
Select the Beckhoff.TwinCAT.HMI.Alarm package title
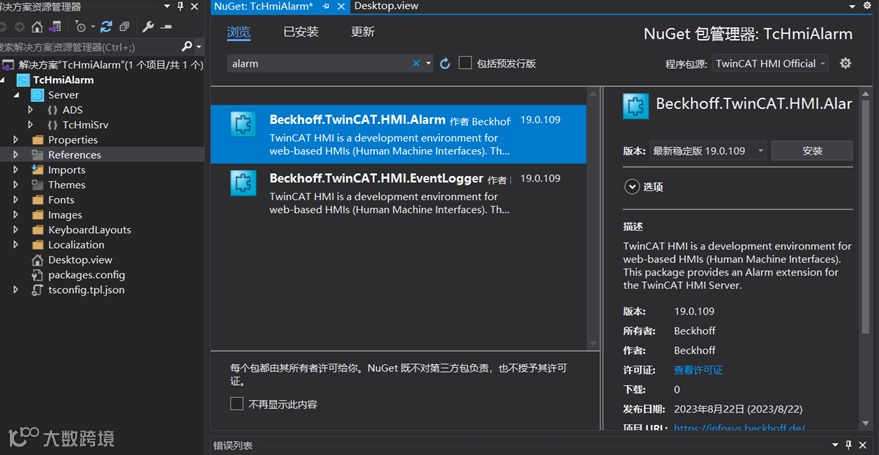click(x=357, y=119)
